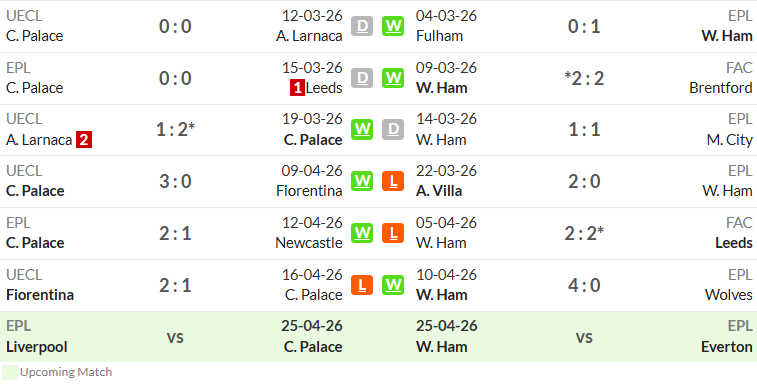This screenshot has width=757, height=387.
Task: Click the orange L badge beside 22-03-26 A. Villa
Action: 393,181
